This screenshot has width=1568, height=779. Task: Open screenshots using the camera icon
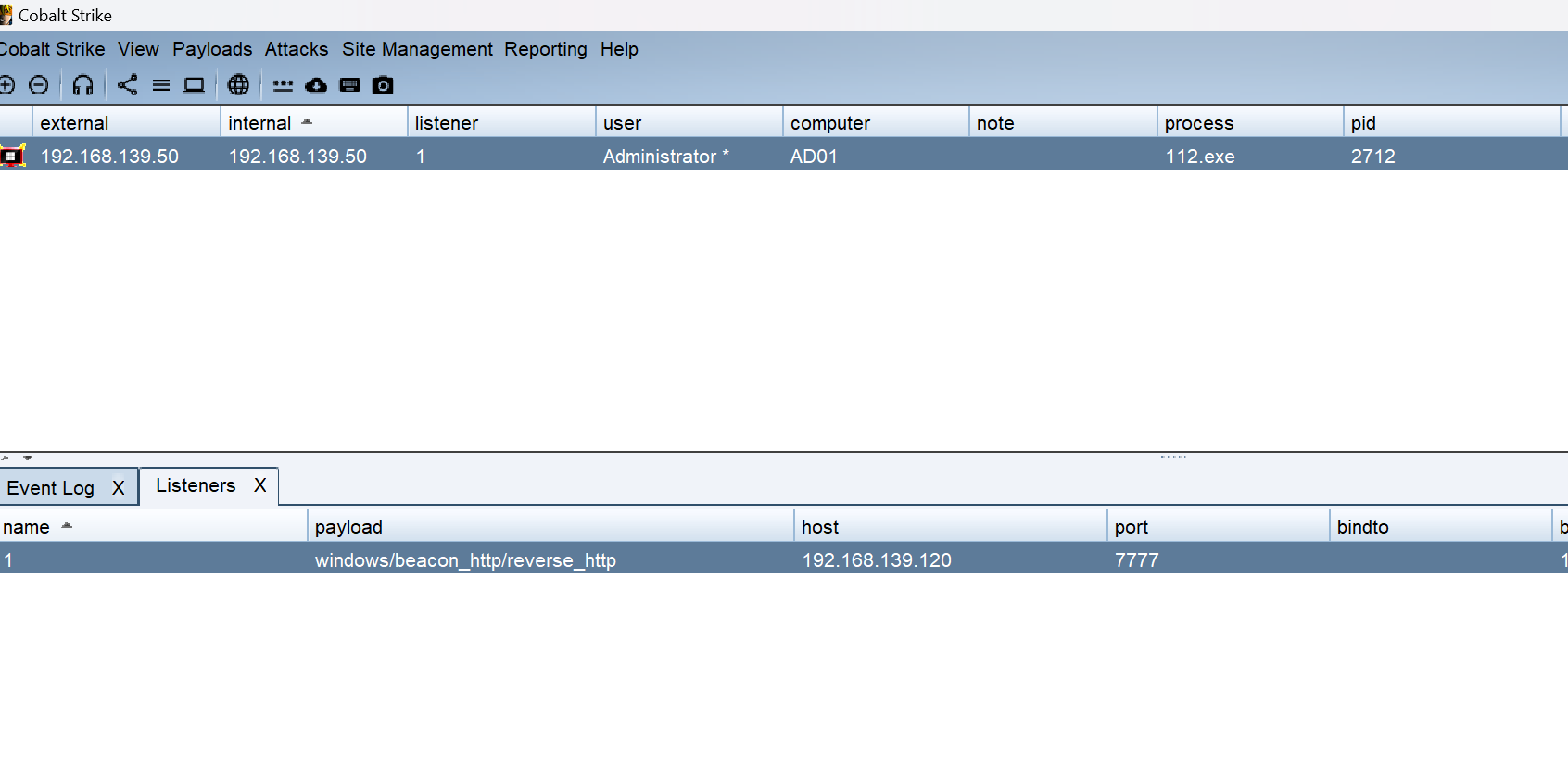pyautogui.click(x=383, y=85)
